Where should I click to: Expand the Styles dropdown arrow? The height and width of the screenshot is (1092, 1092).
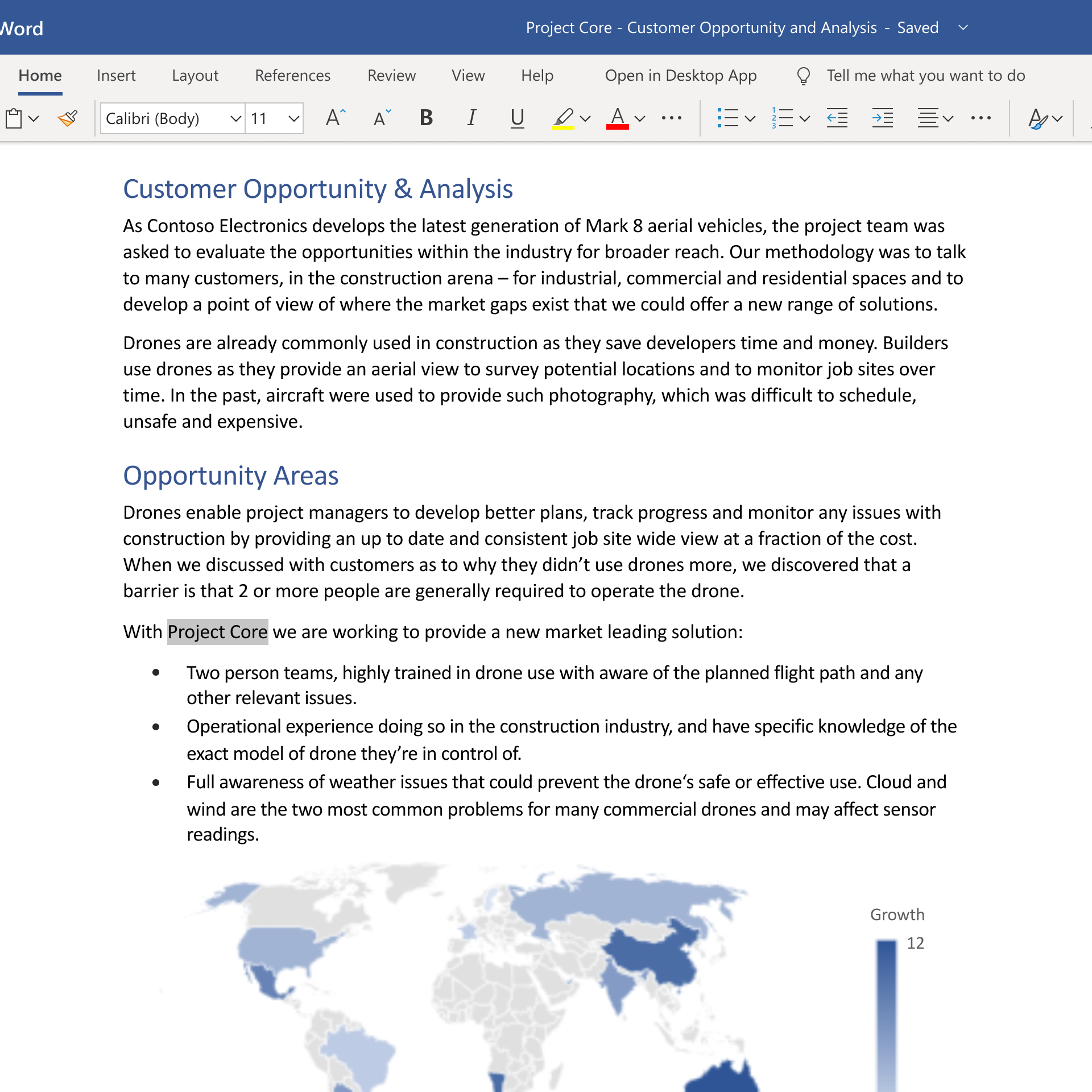click(1057, 119)
